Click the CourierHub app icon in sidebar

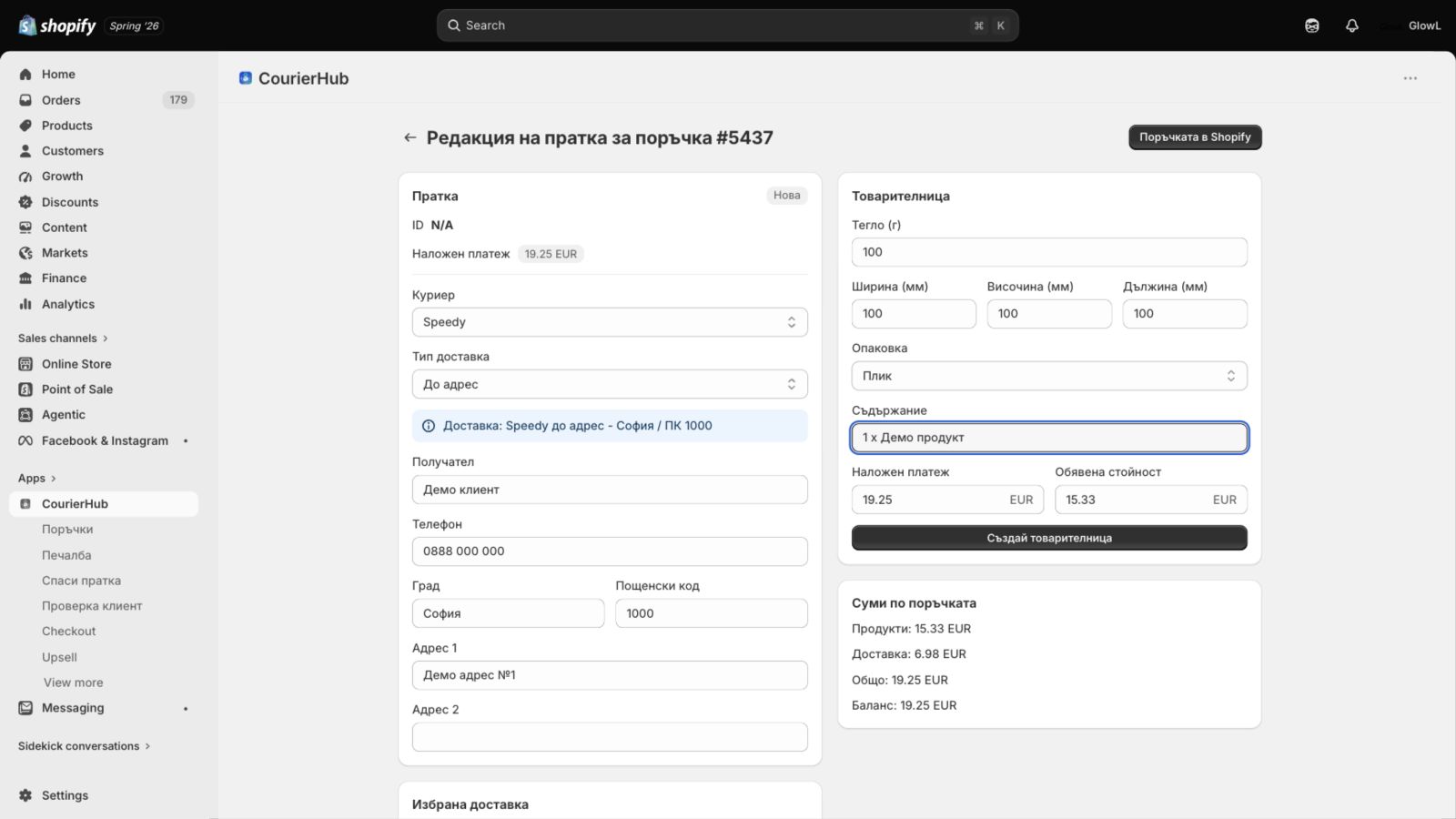coord(25,504)
